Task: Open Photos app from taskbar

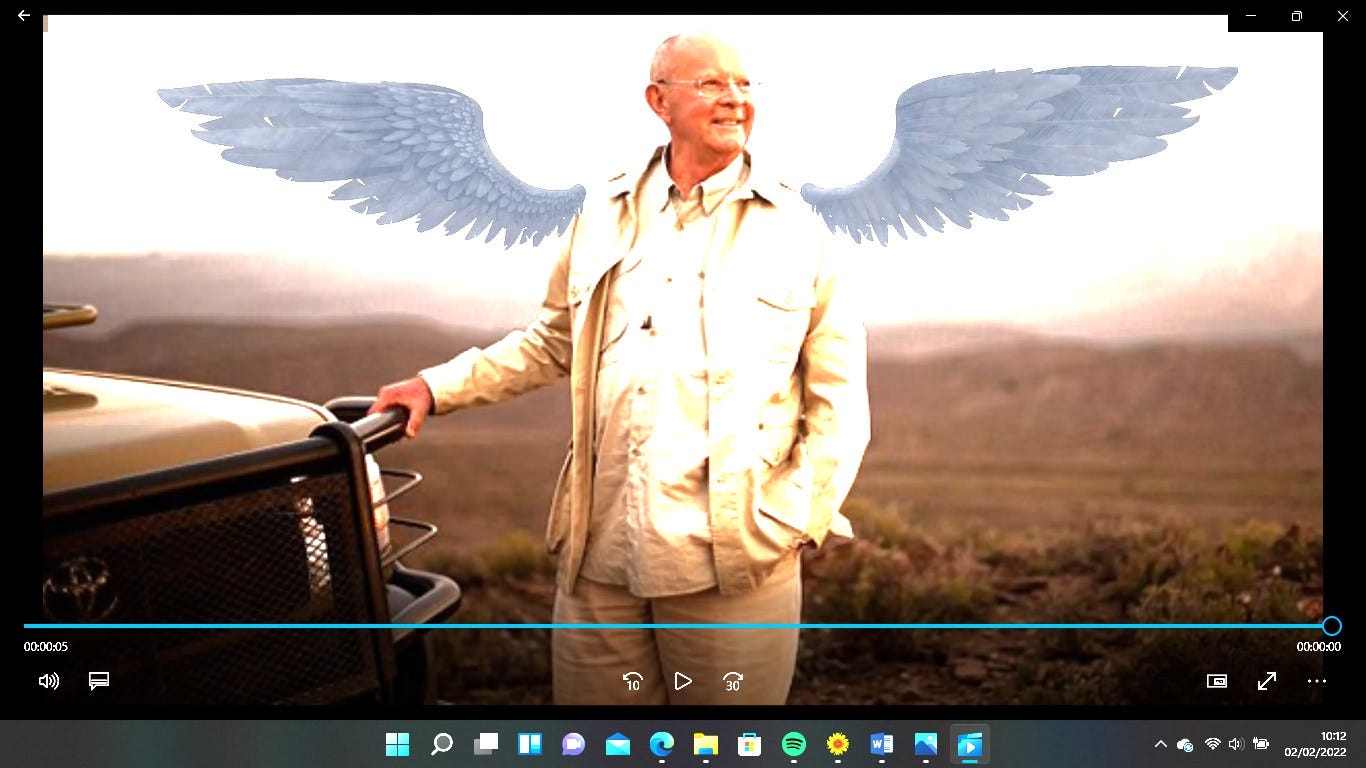Action: point(926,744)
